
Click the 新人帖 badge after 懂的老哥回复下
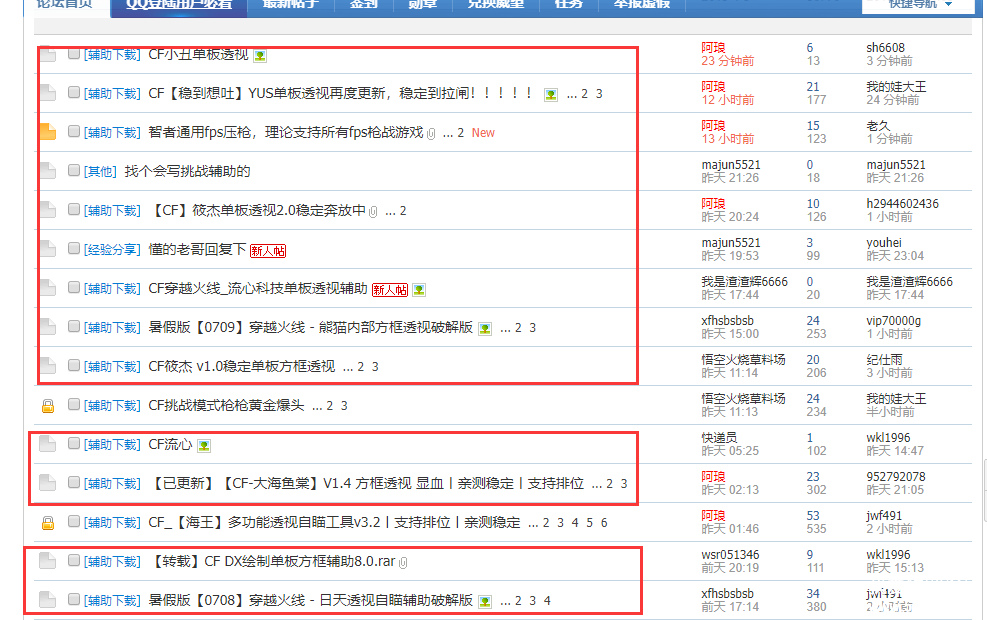pyautogui.click(x=268, y=251)
